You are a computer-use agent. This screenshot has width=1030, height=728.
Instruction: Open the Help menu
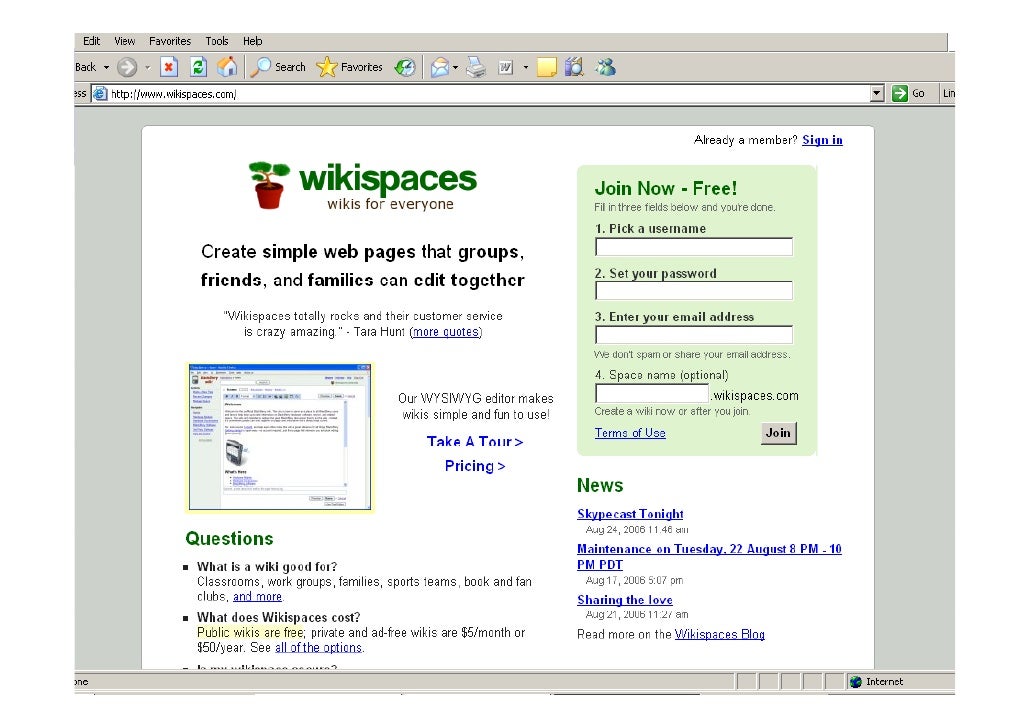tap(252, 41)
